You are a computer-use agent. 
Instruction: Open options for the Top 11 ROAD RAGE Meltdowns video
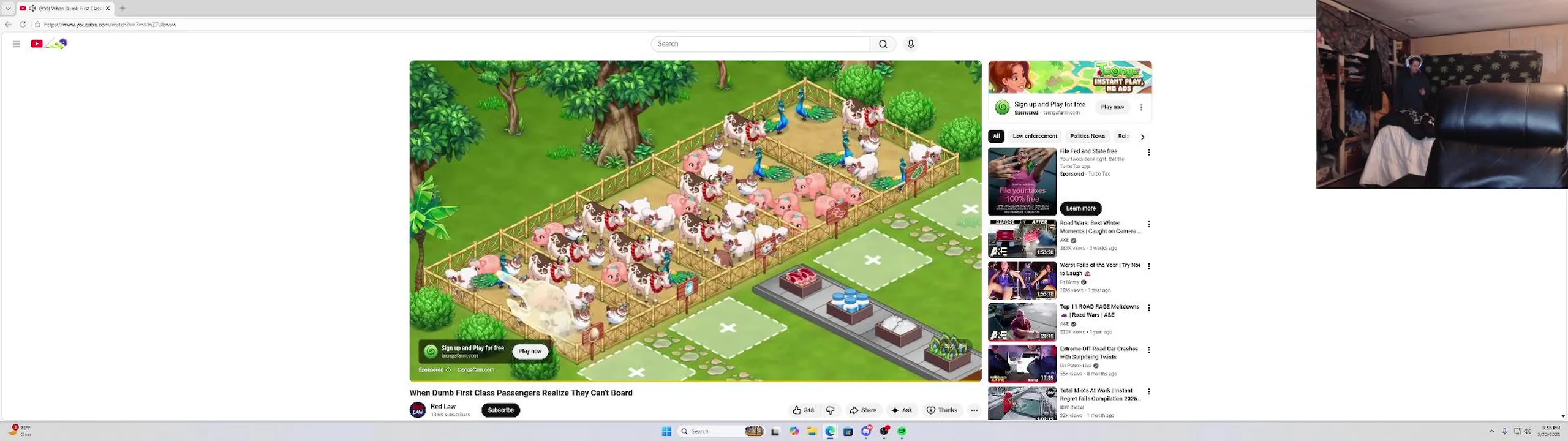pyautogui.click(x=1148, y=308)
